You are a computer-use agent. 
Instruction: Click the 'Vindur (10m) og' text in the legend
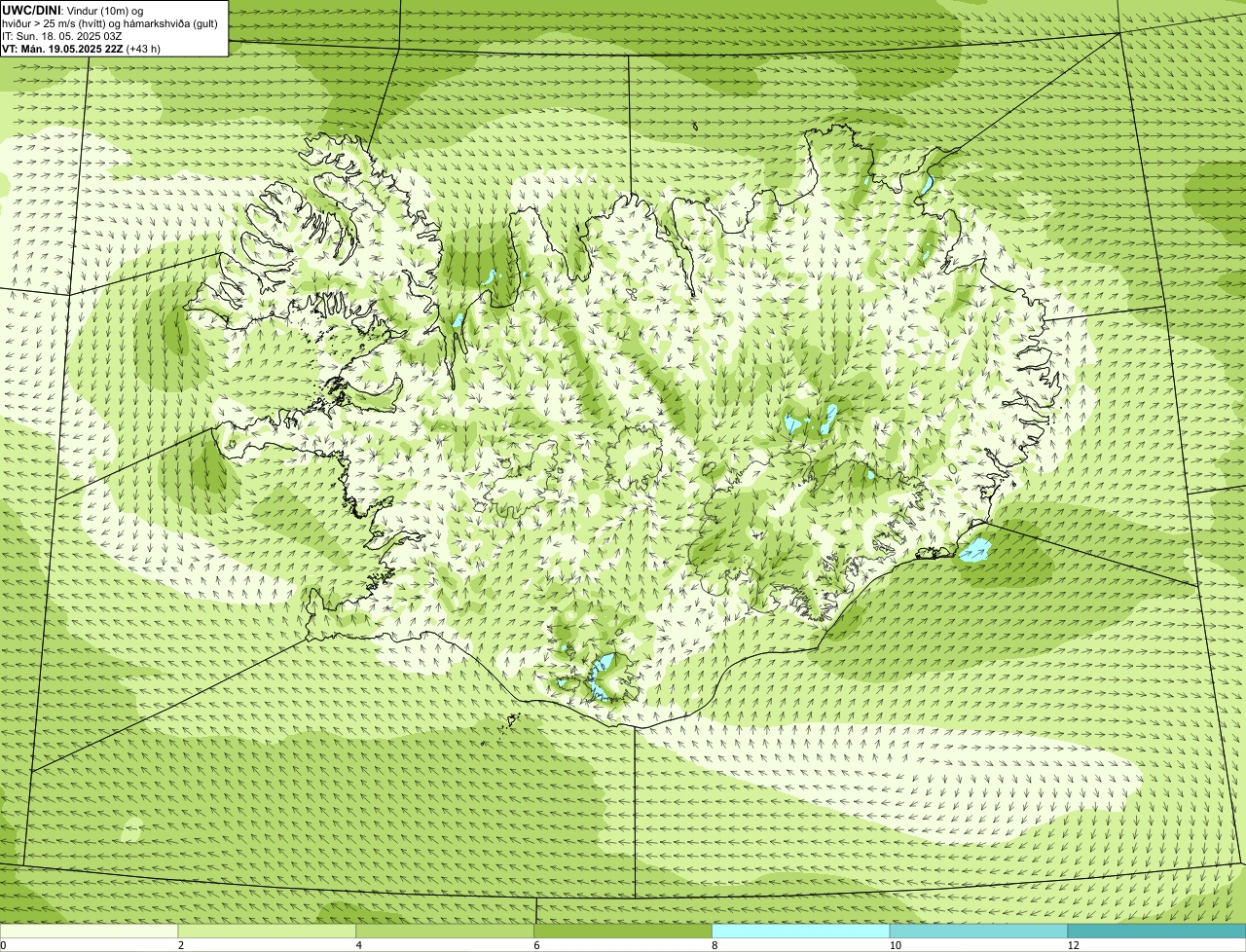[105, 10]
